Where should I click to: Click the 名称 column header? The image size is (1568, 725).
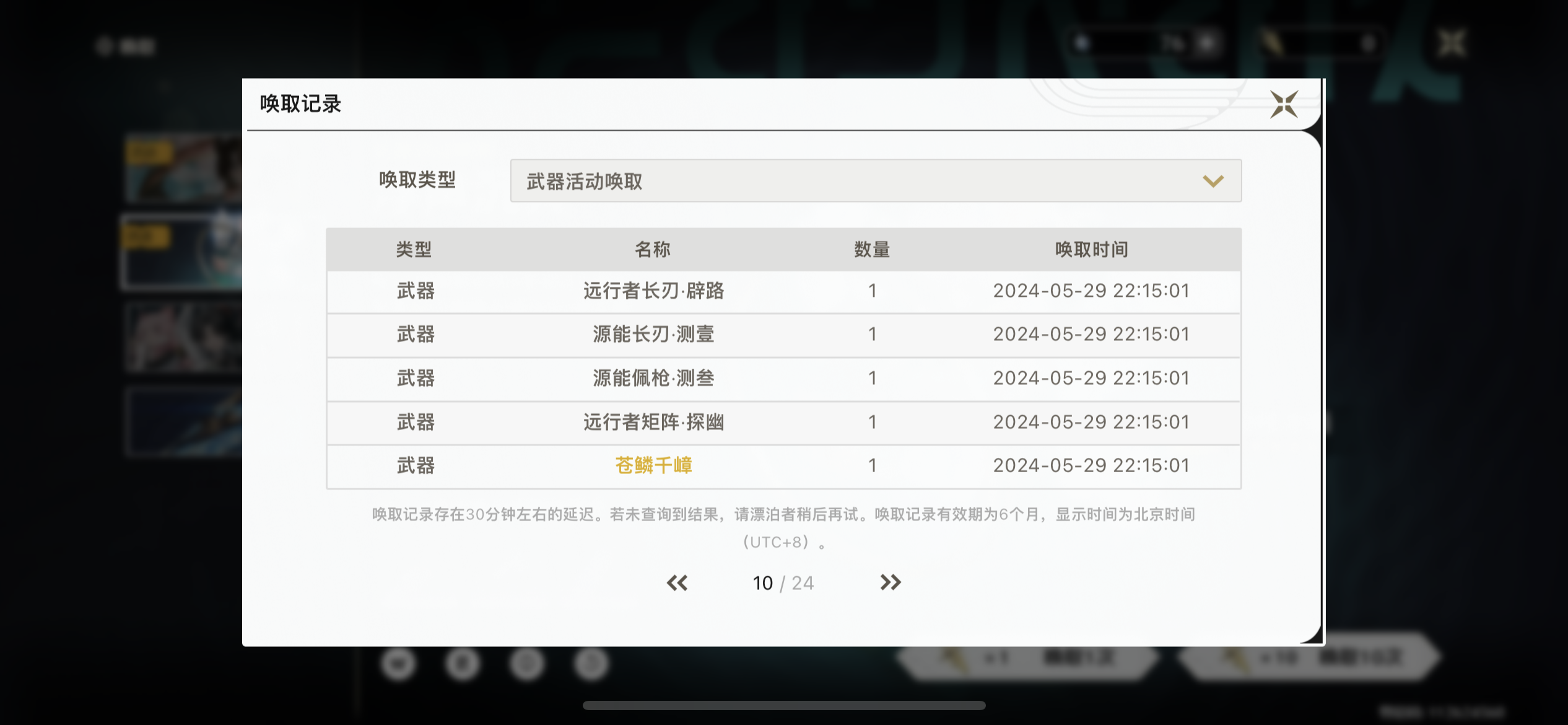pyautogui.click(x=653, y=249)
